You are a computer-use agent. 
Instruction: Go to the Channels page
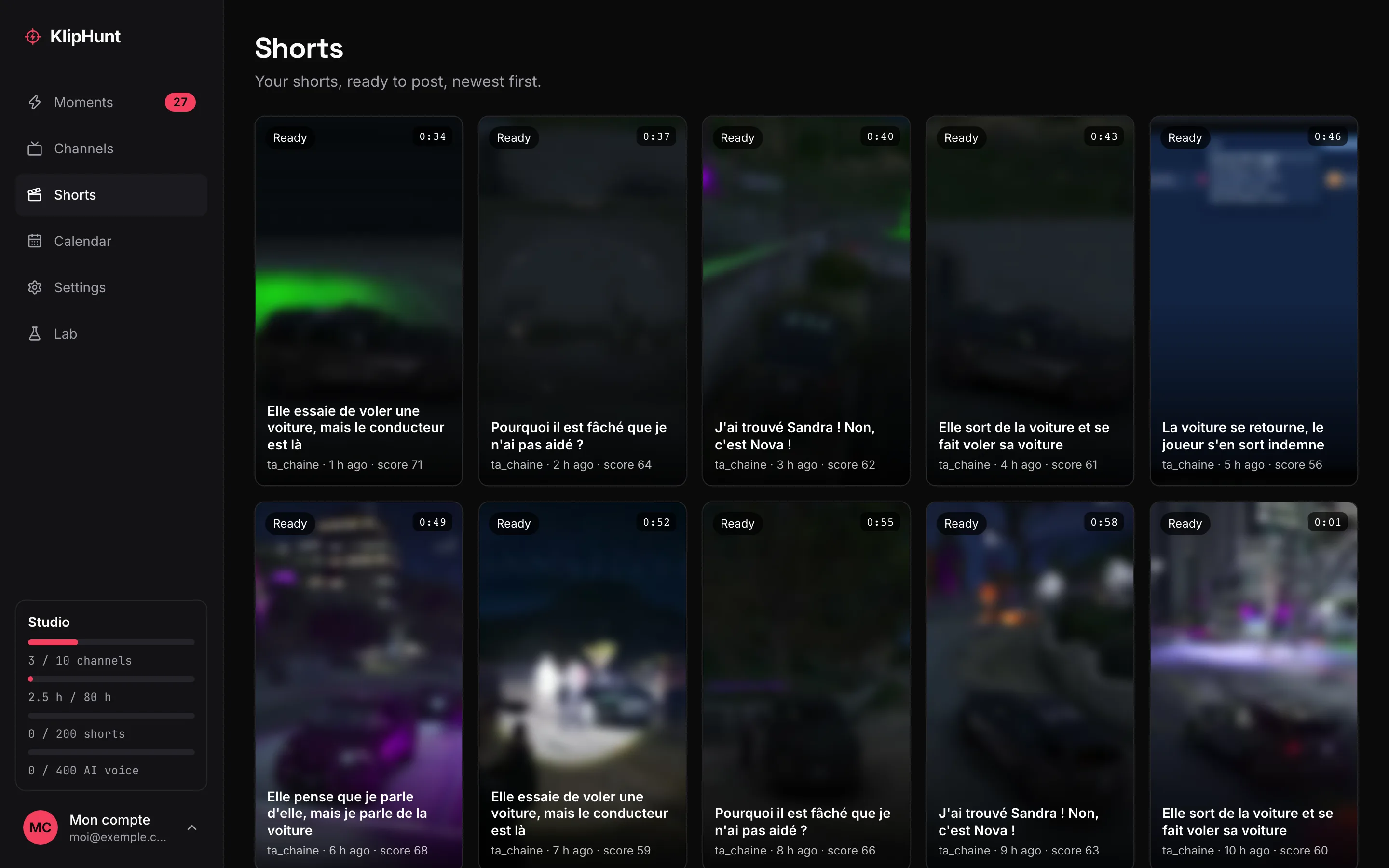coord(111,149)
